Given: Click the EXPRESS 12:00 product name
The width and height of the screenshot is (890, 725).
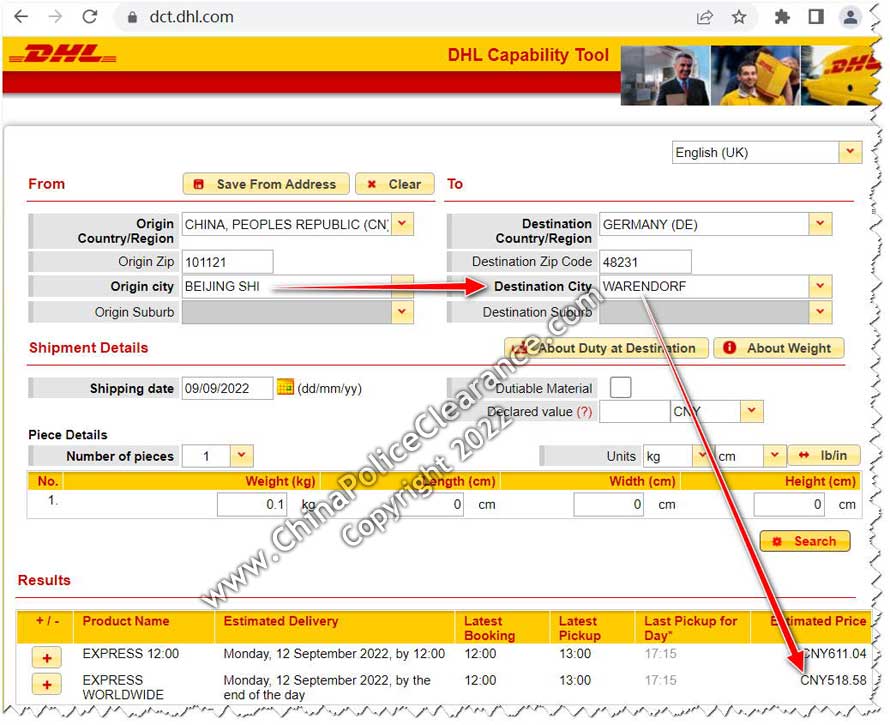Looking at the screenshot, I should pos(131,653).
